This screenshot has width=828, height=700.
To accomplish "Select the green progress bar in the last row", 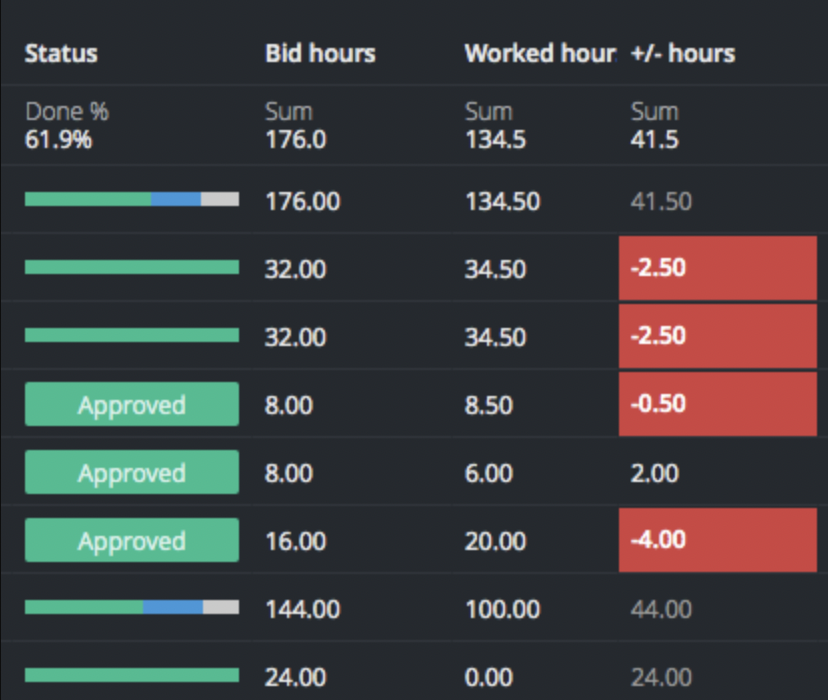I will (132, 675).
